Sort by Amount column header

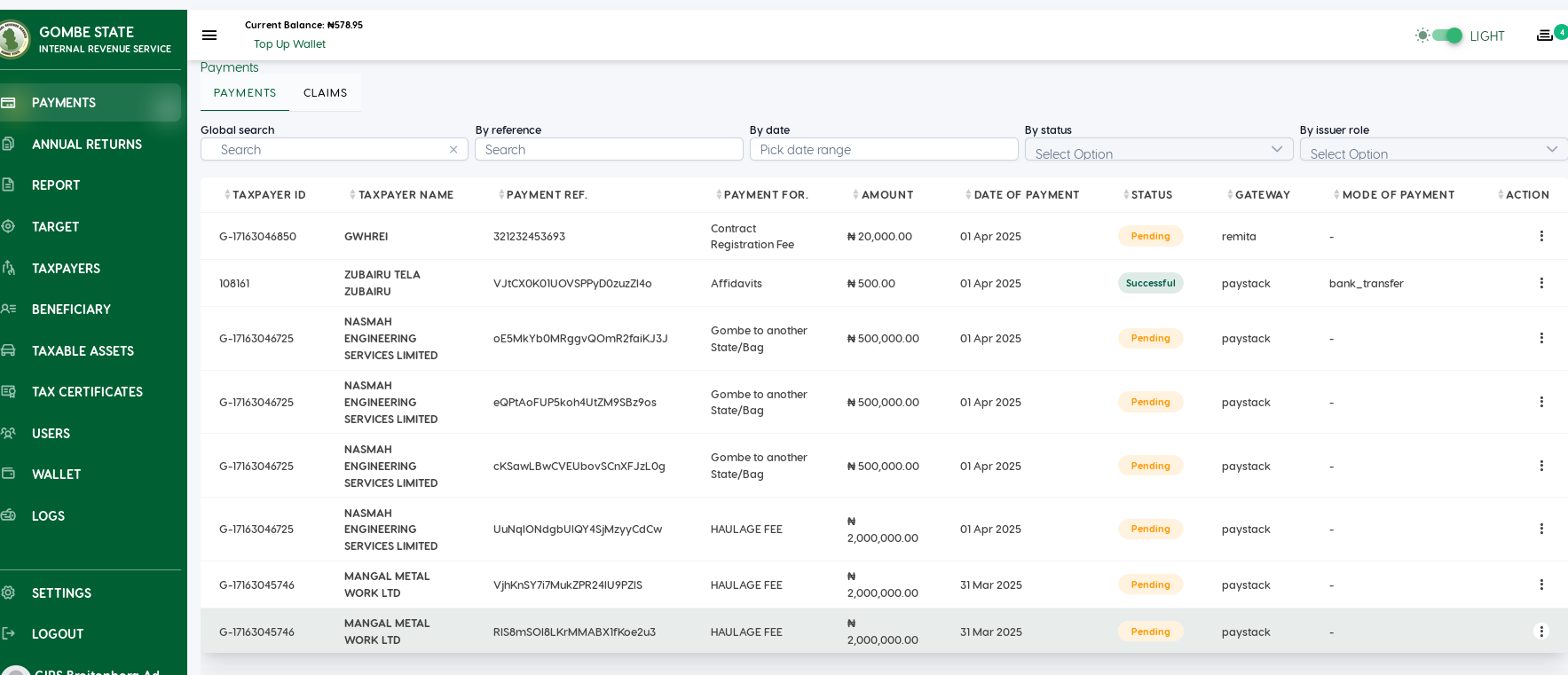pos(883,195)
